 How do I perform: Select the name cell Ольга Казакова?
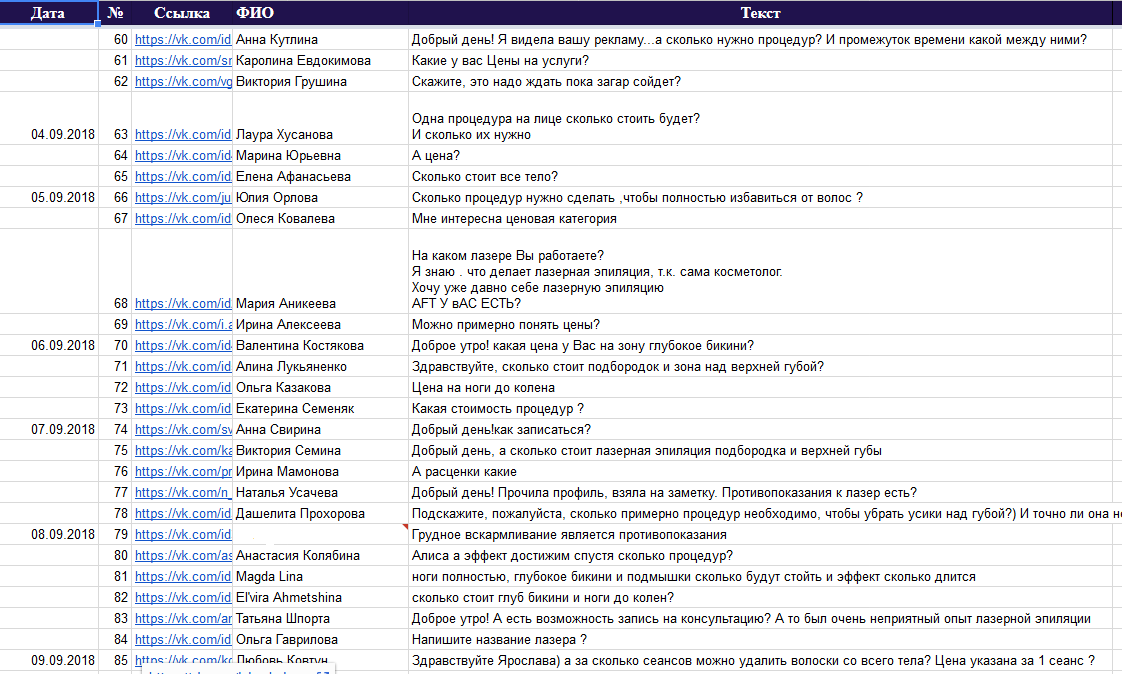pos(320,387)
